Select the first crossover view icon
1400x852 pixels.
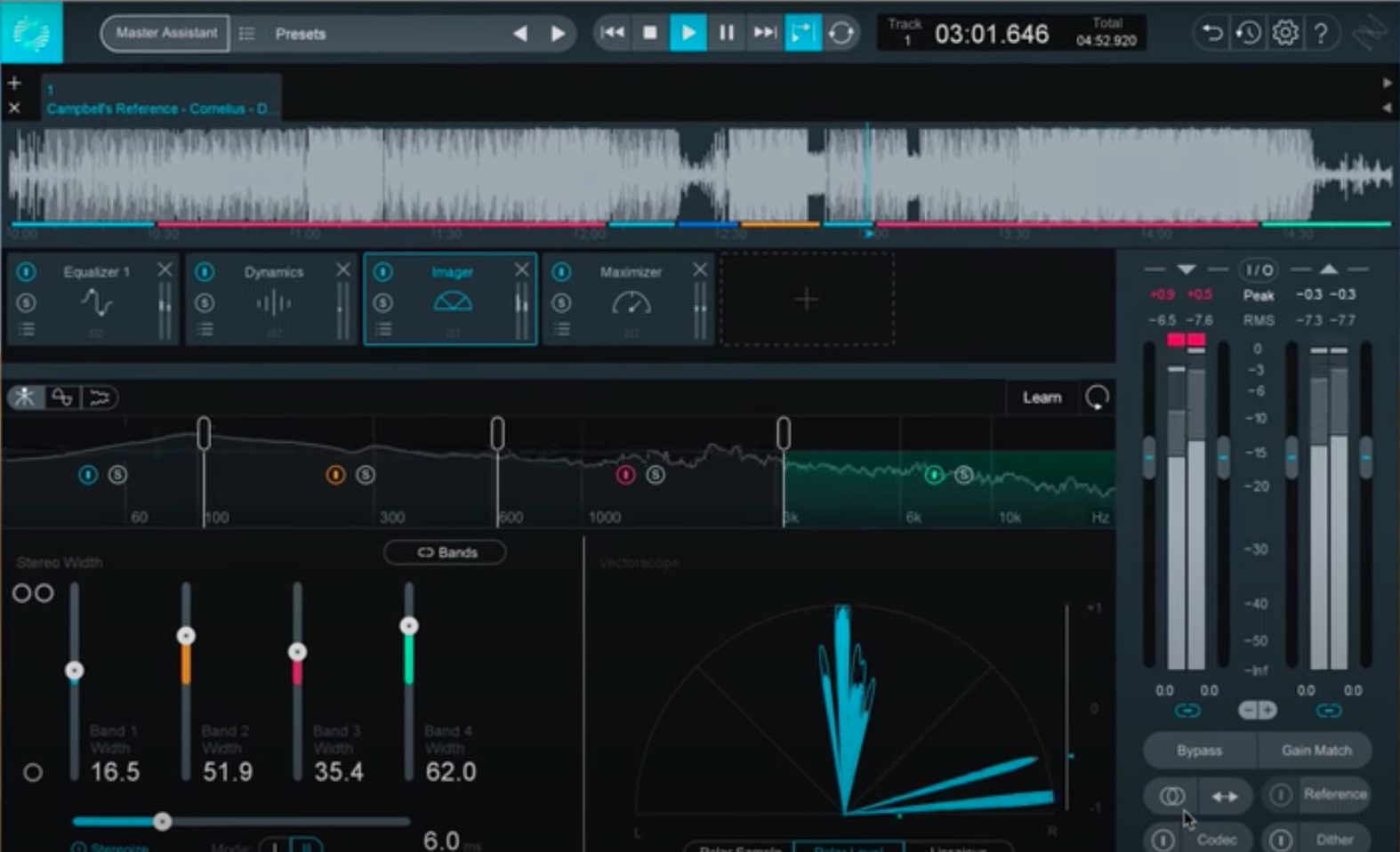tap(24, 397)
